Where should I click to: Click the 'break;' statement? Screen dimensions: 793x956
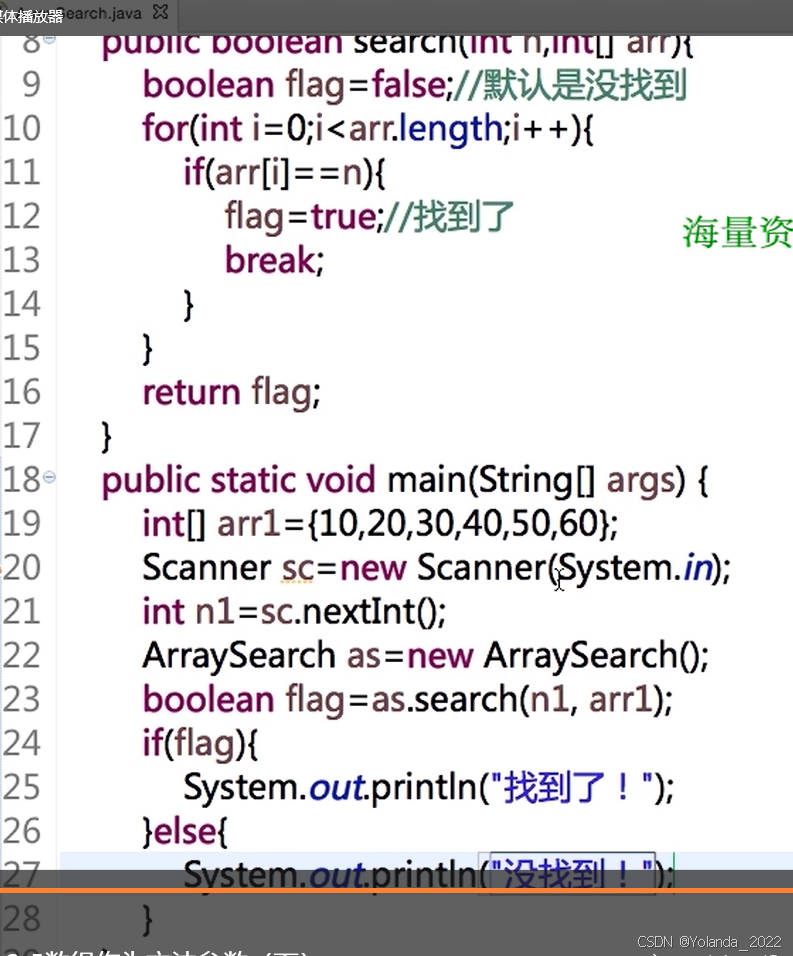(x=274, y=261)
